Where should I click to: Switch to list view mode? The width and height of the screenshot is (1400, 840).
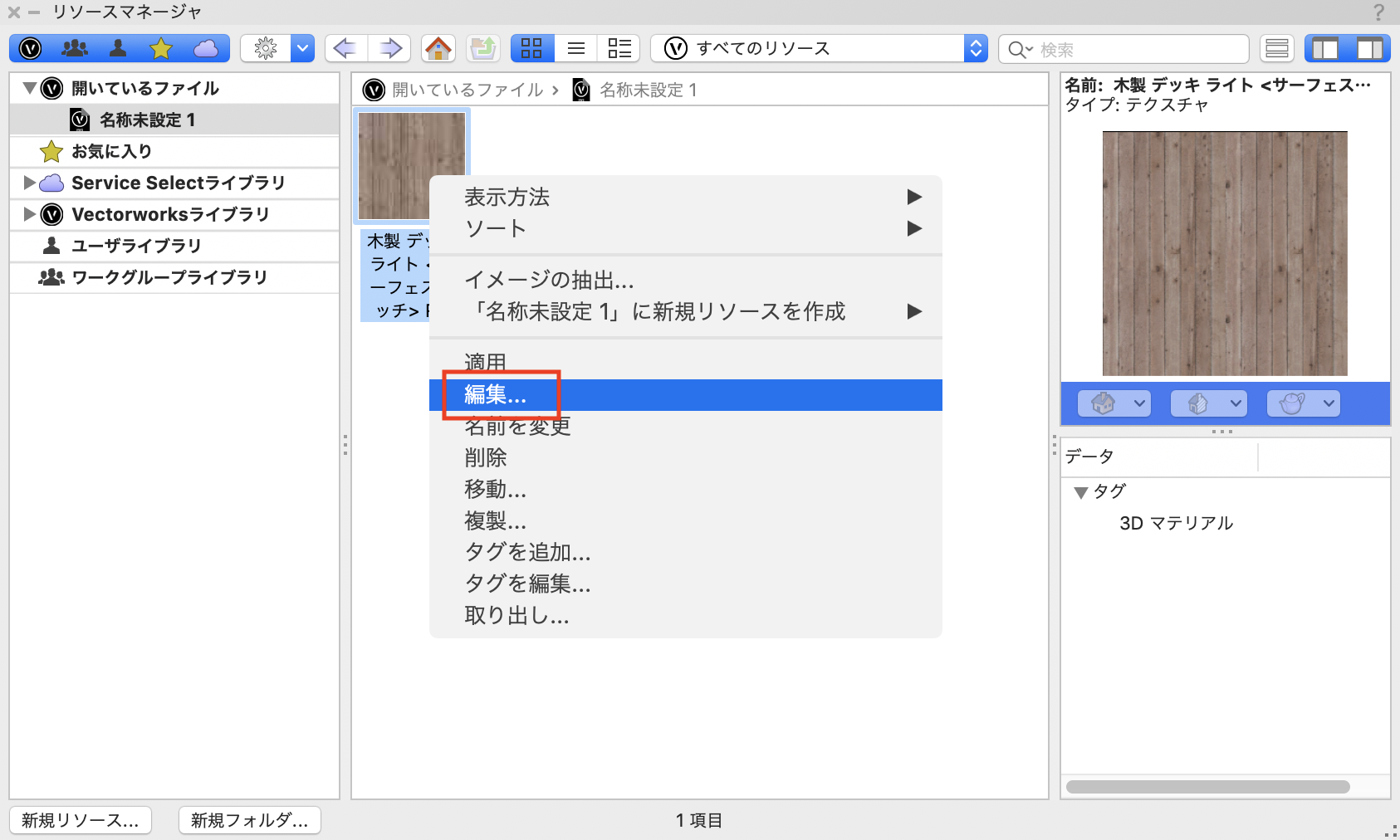pos(575,47)
